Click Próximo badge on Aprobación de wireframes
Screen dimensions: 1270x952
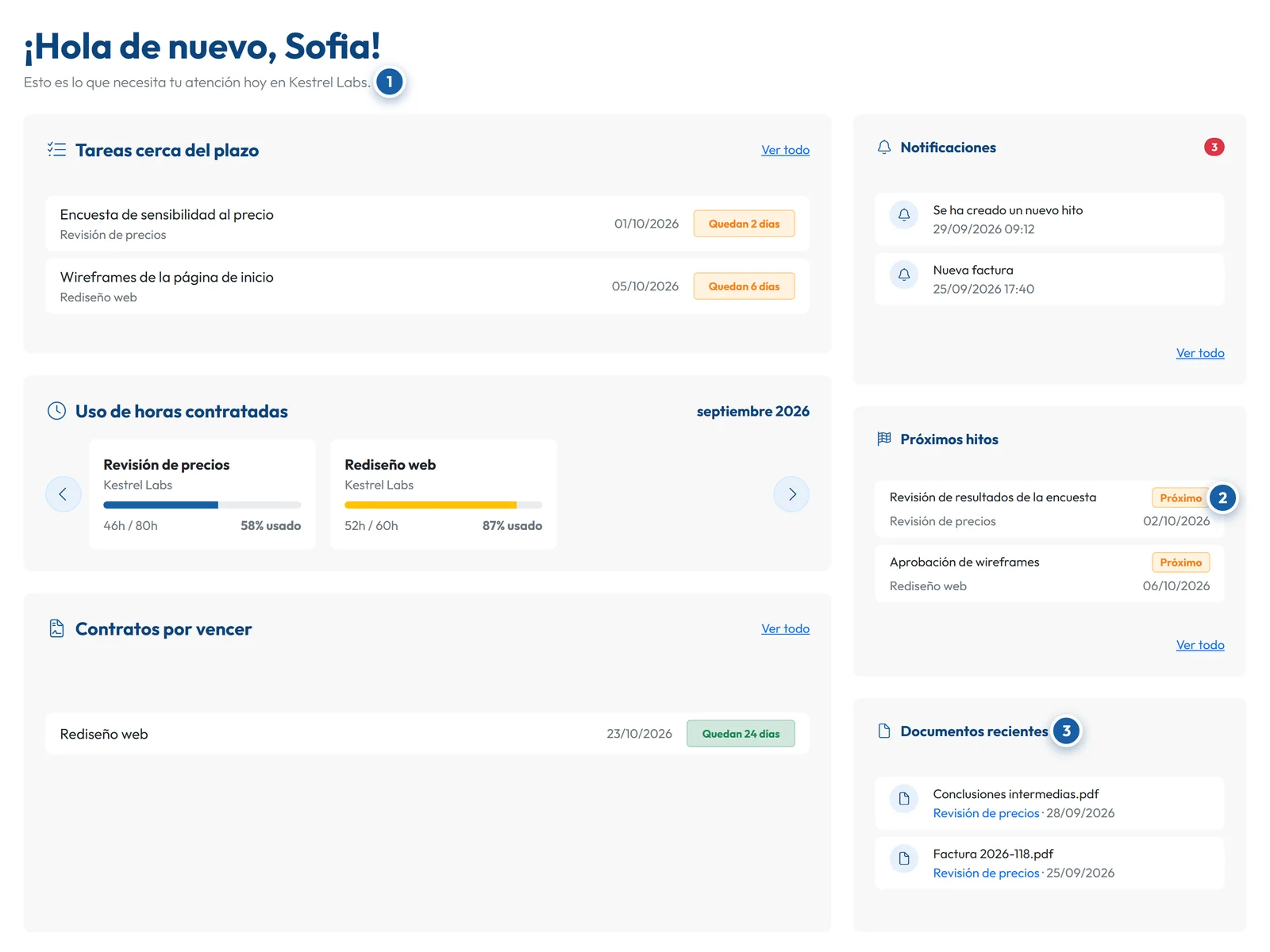pyautogui.click(x=1180, y=562)
